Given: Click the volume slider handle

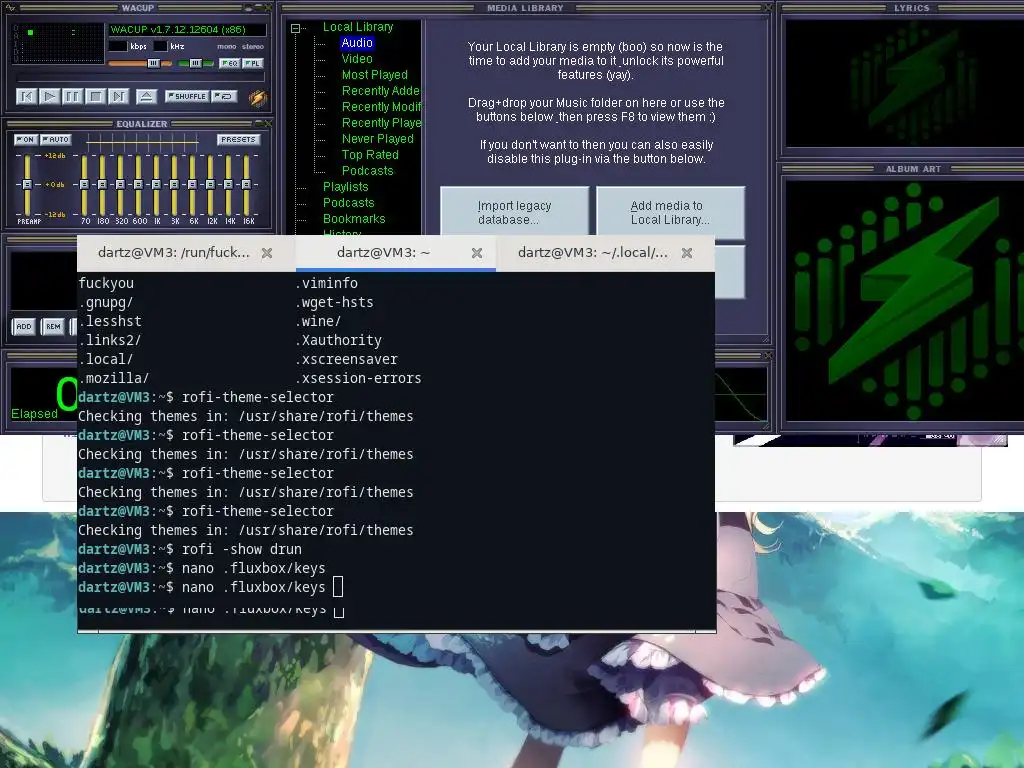Looking at the screenshot, I should click(x=153, y=63).
